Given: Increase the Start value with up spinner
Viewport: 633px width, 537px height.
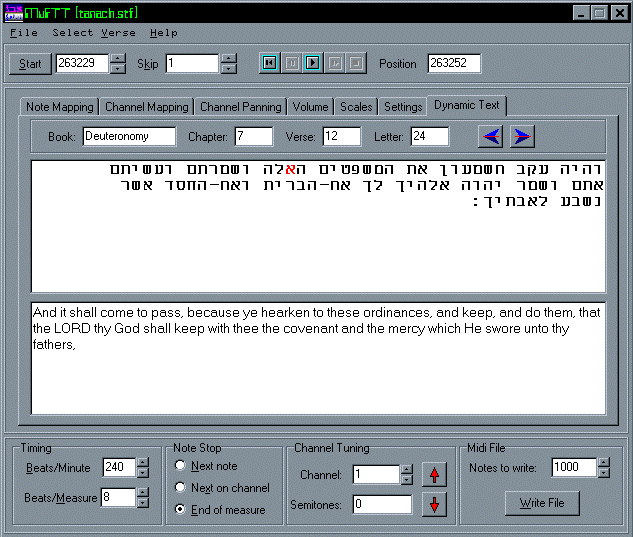Looking at the screenshot, I should point(117,59).
